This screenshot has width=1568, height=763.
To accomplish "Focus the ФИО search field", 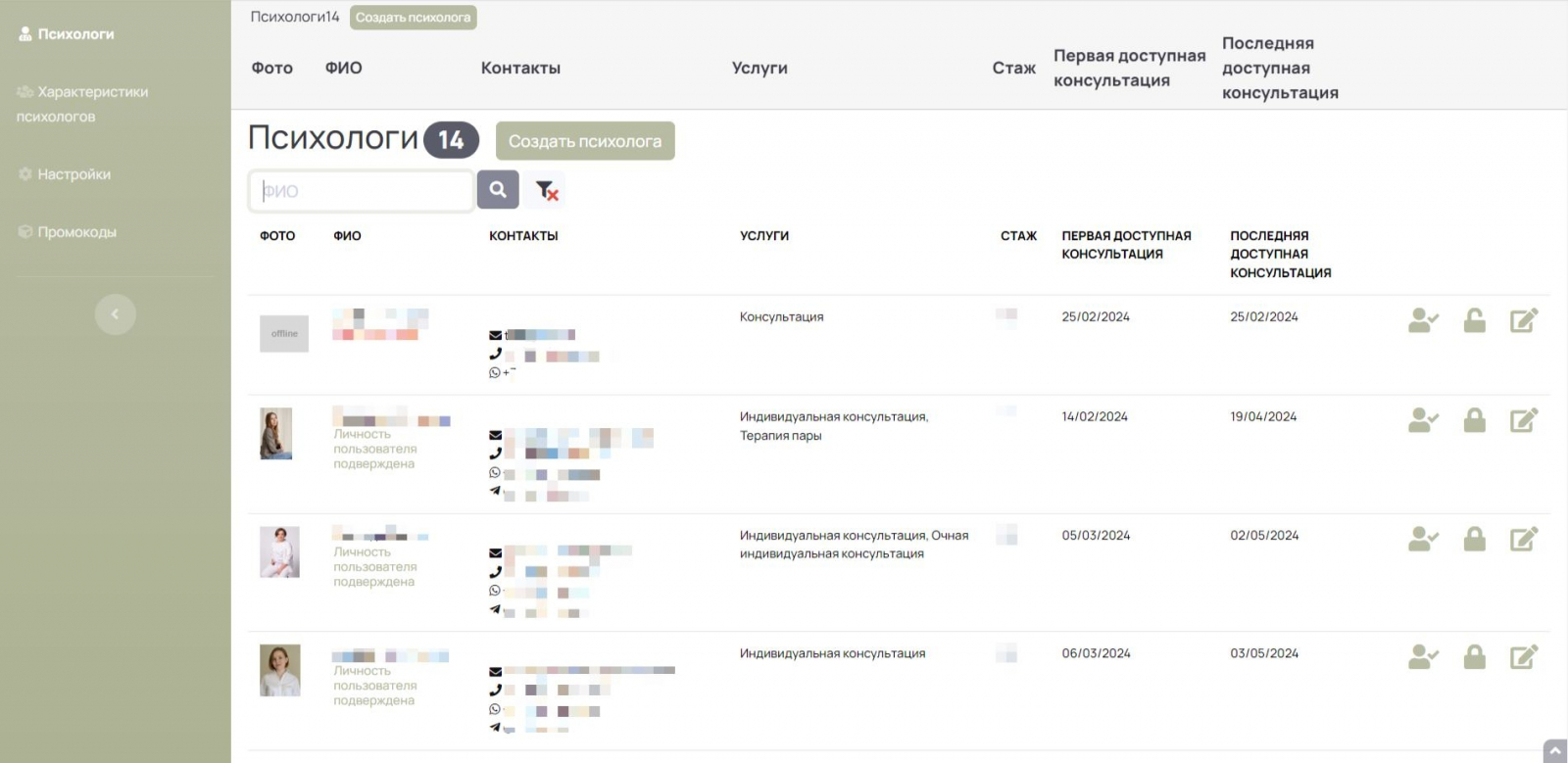I will 363,191.
